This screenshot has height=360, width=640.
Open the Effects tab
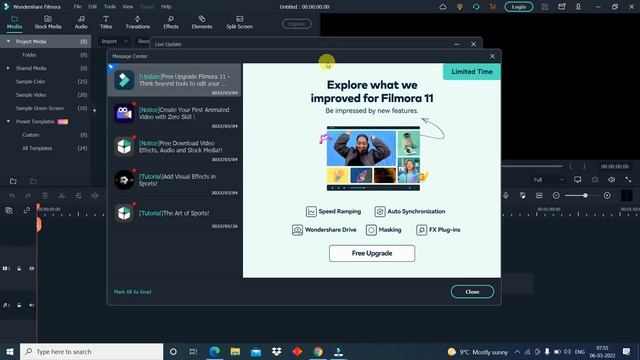pos(171,22)
